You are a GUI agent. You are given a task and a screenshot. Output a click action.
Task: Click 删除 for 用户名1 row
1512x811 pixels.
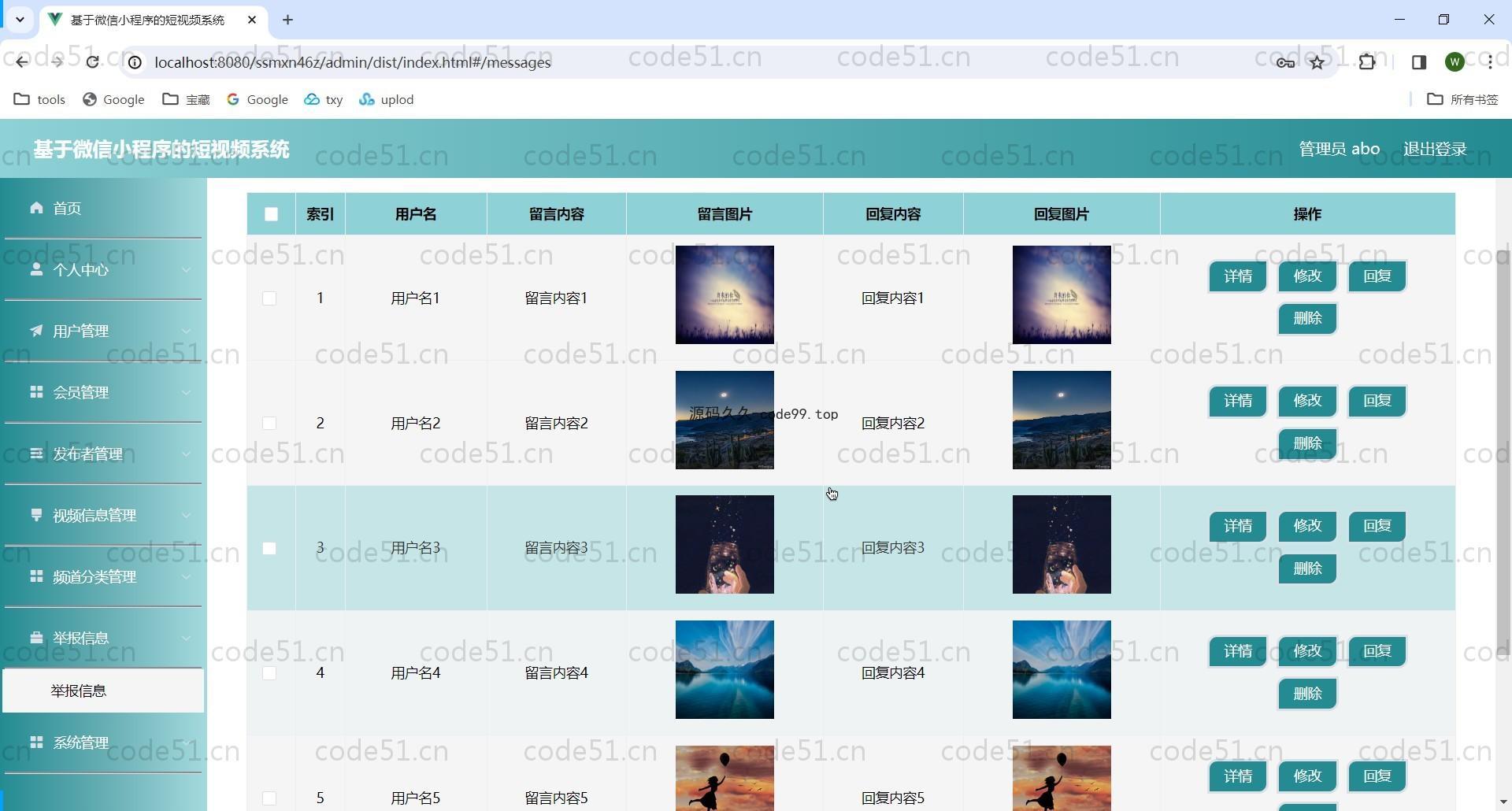1307,318
